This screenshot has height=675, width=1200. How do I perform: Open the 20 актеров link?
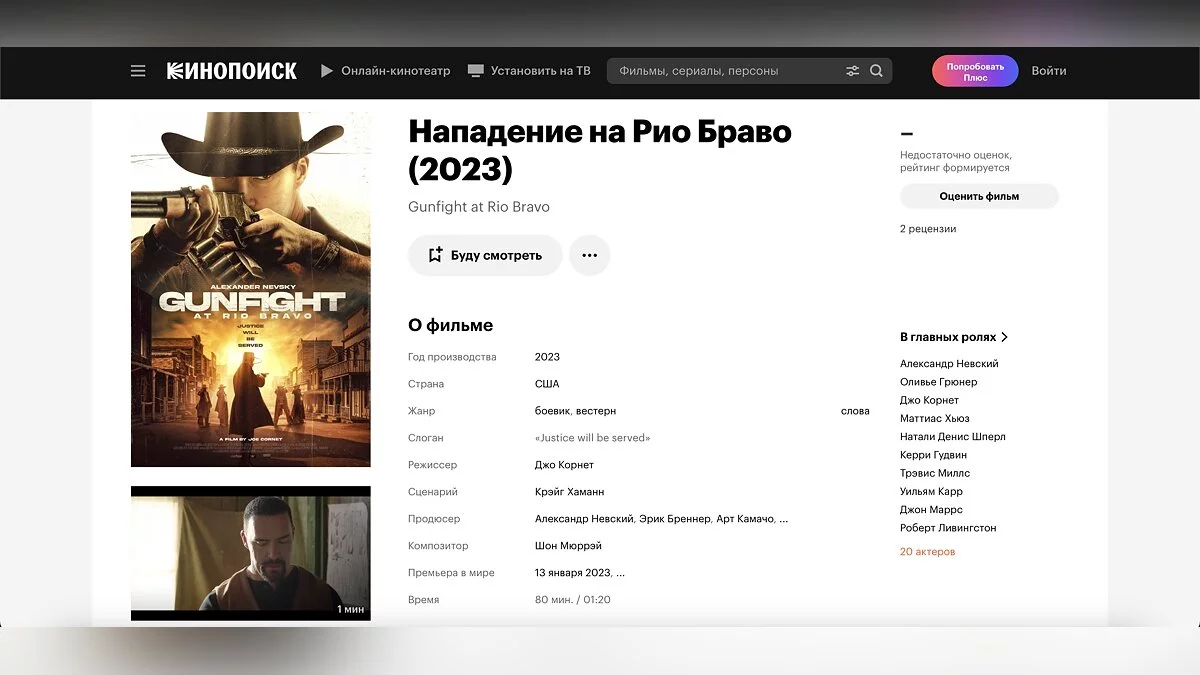pos(927,552)
